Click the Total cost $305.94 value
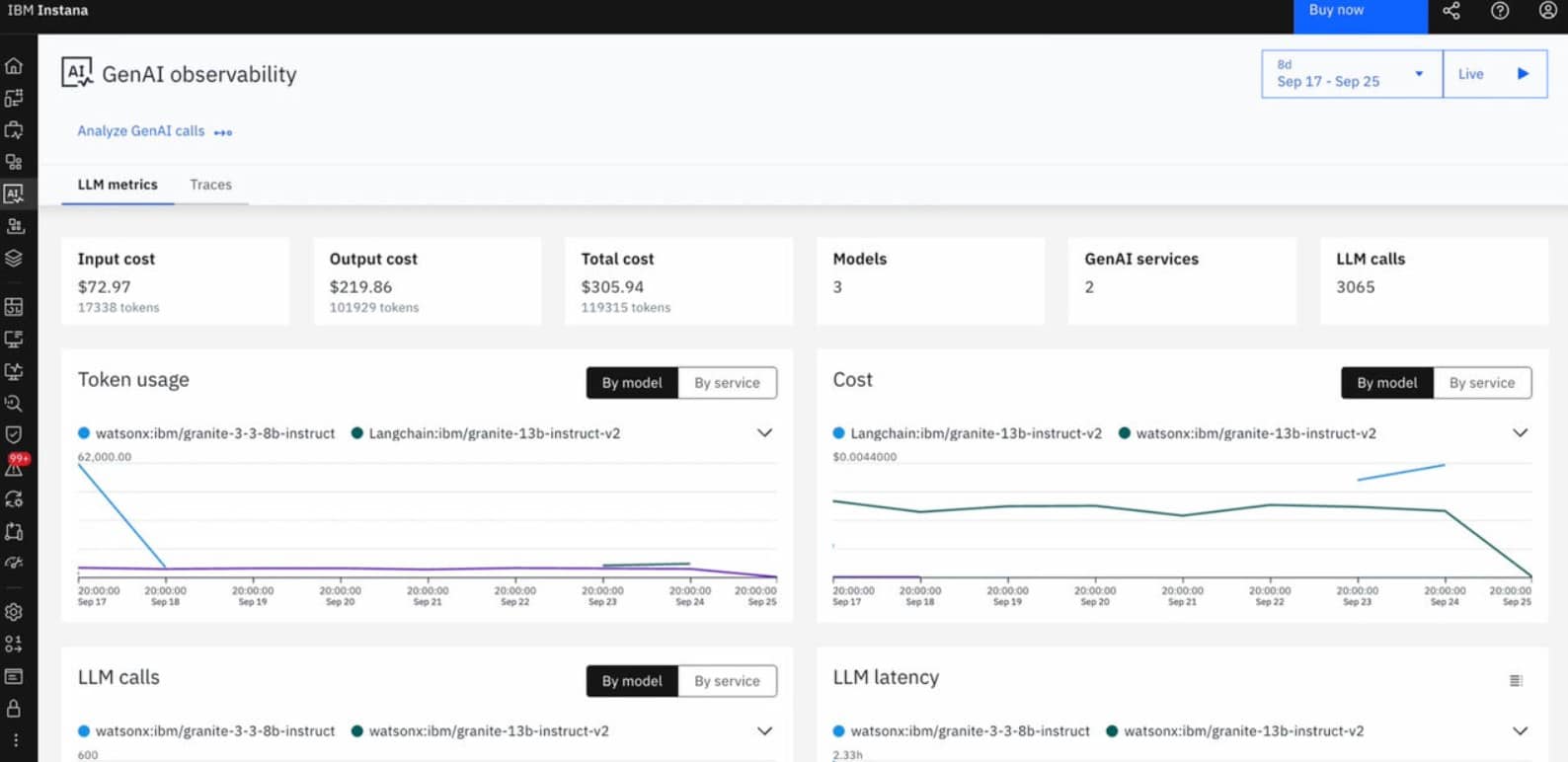Viewport: 1568px width, 762px height. (612, 287)
